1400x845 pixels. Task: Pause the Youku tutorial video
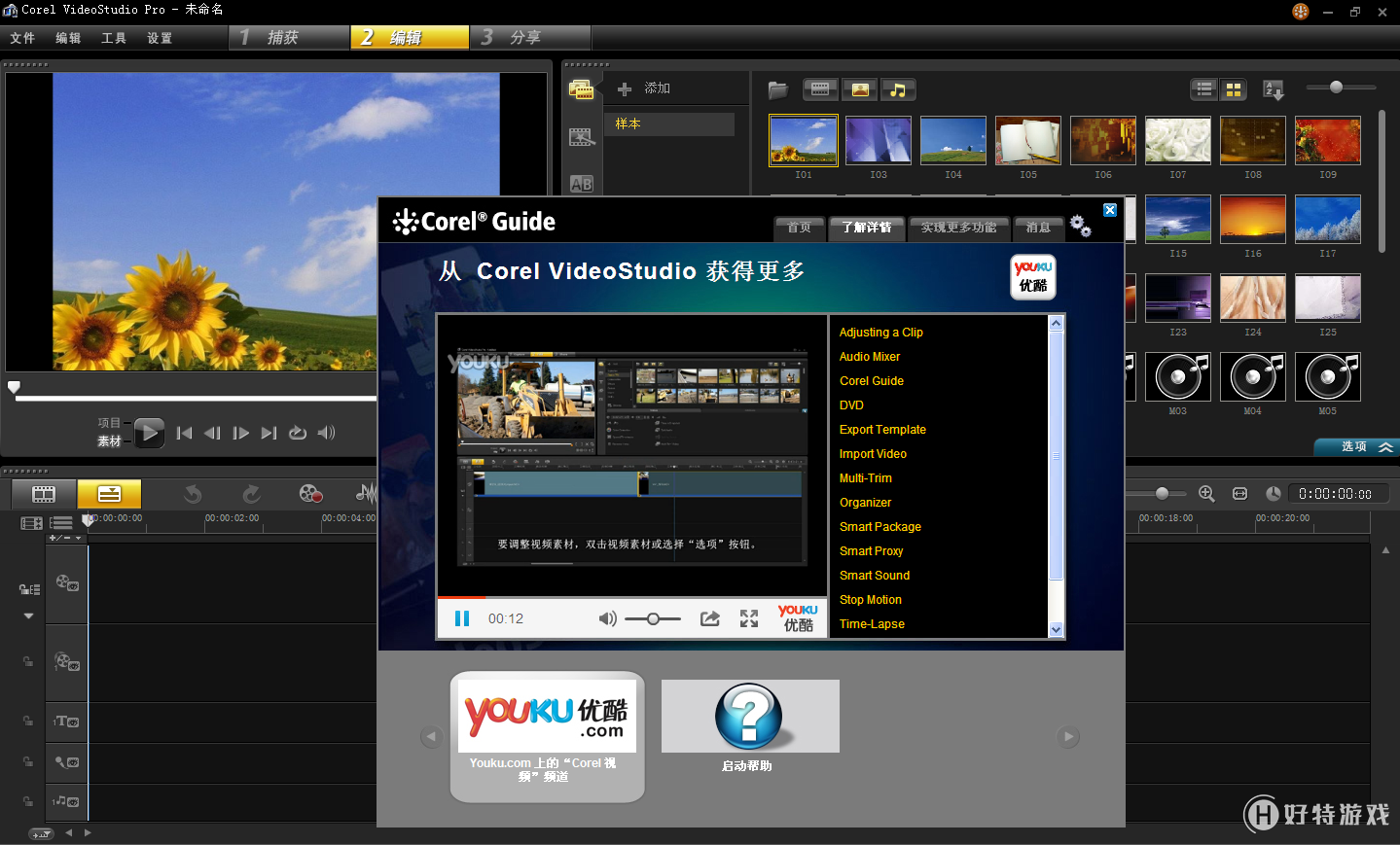click(462, 618)
